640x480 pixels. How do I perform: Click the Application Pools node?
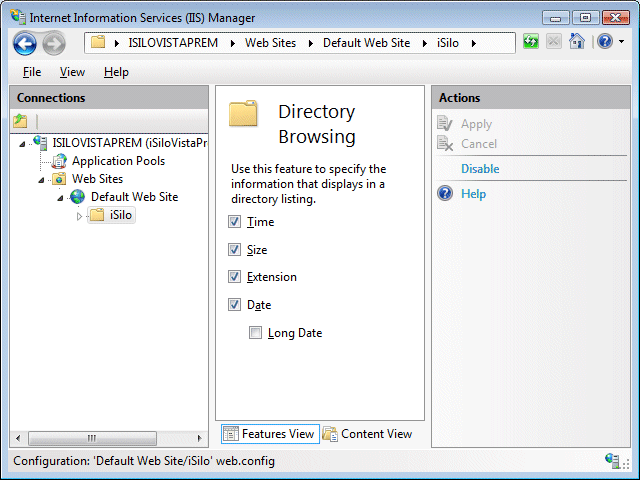pos(118,161)
